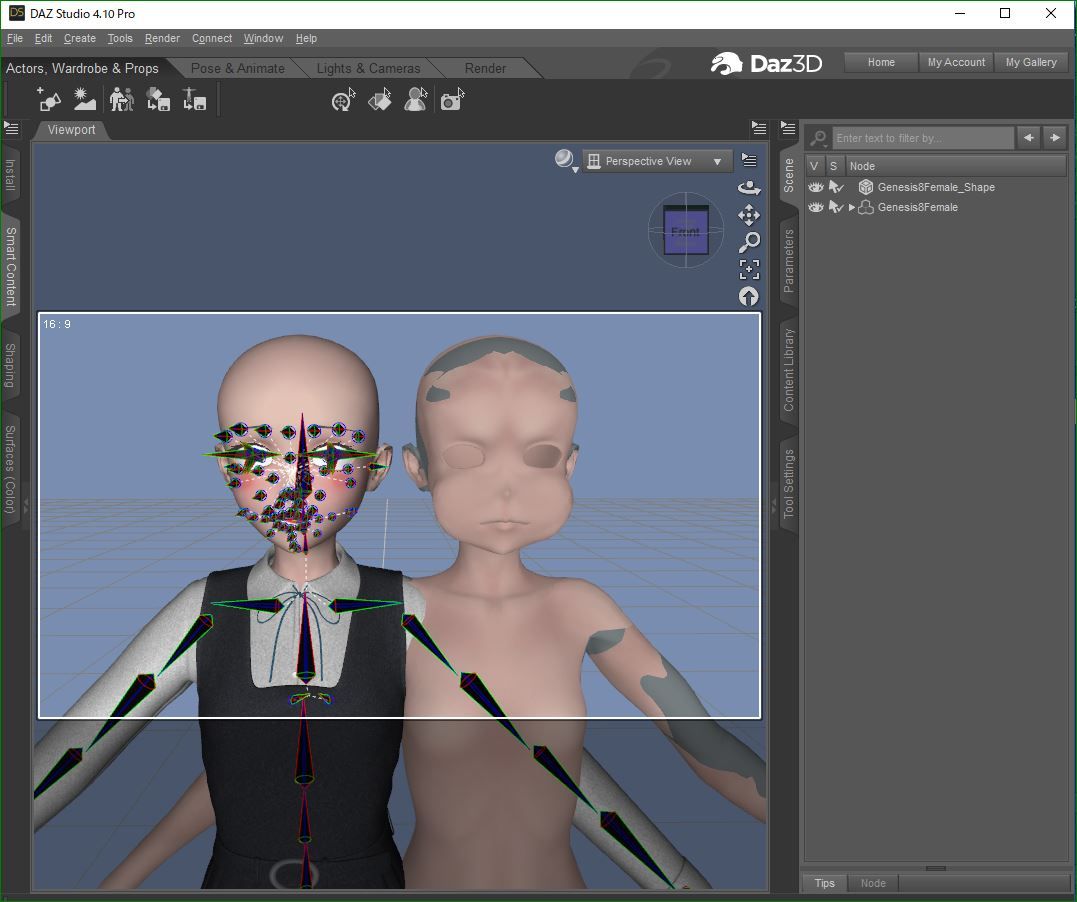Click the My Account button

pyautogui.click(x=956, y=62)
